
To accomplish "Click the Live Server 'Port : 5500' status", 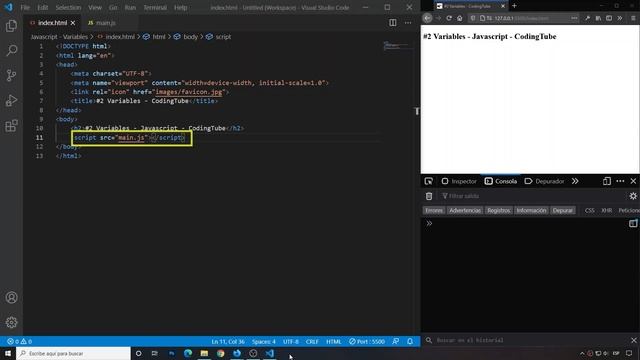I will coord(367,341).
